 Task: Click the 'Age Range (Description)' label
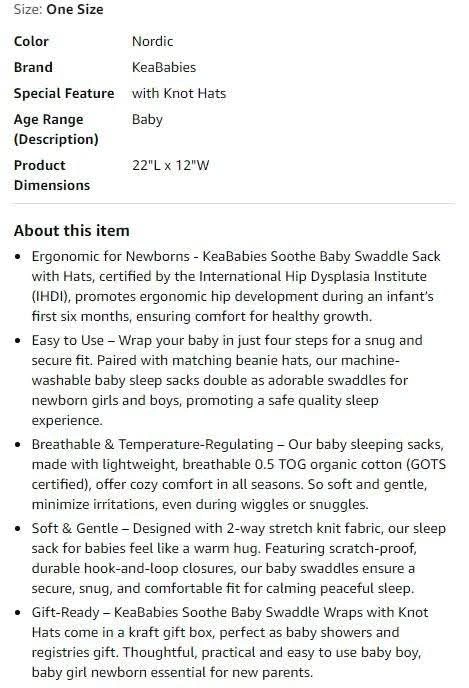(x=56, y=129)
